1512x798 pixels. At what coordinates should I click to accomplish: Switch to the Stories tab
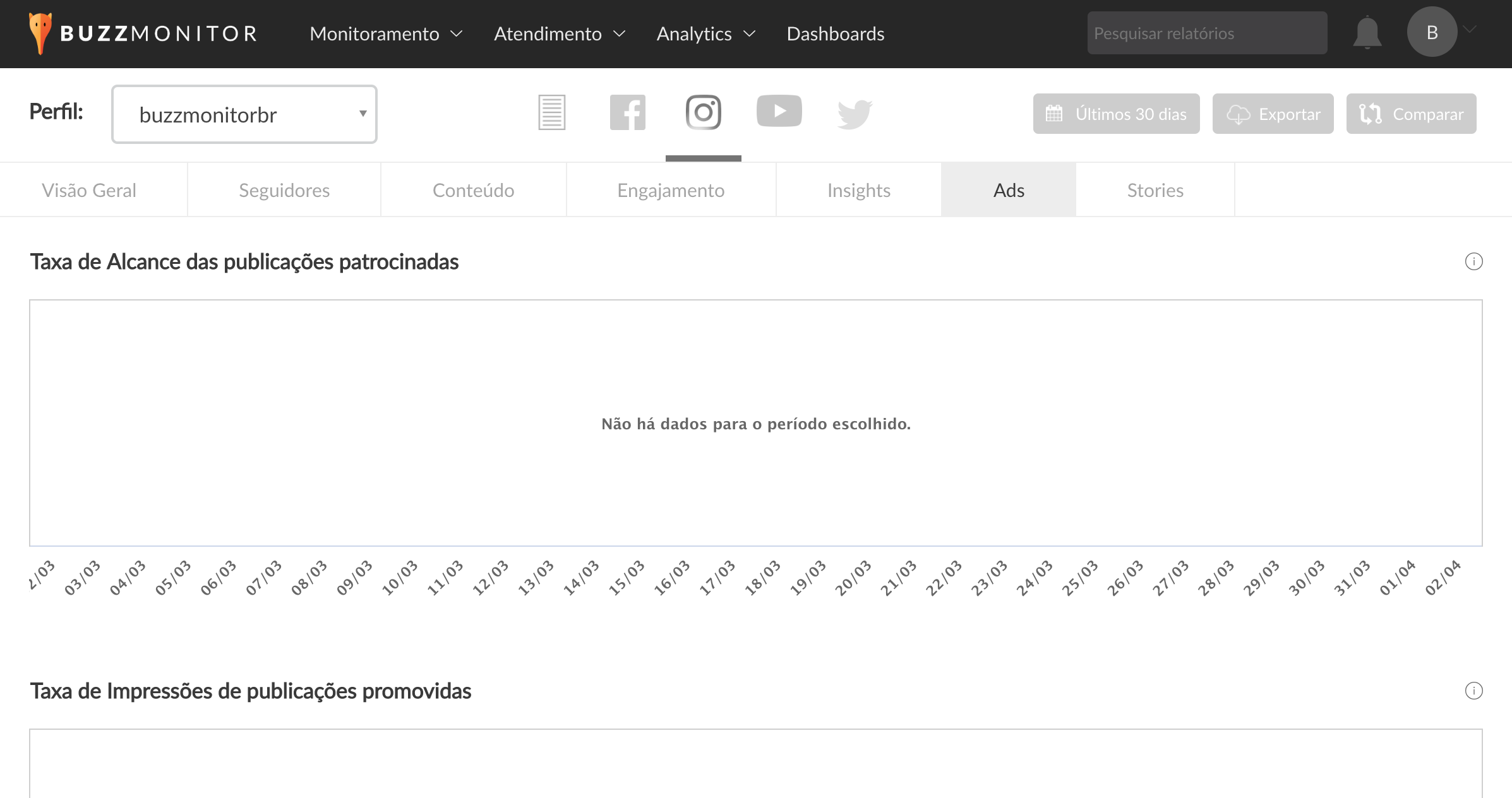click(x=1155, y=190)
